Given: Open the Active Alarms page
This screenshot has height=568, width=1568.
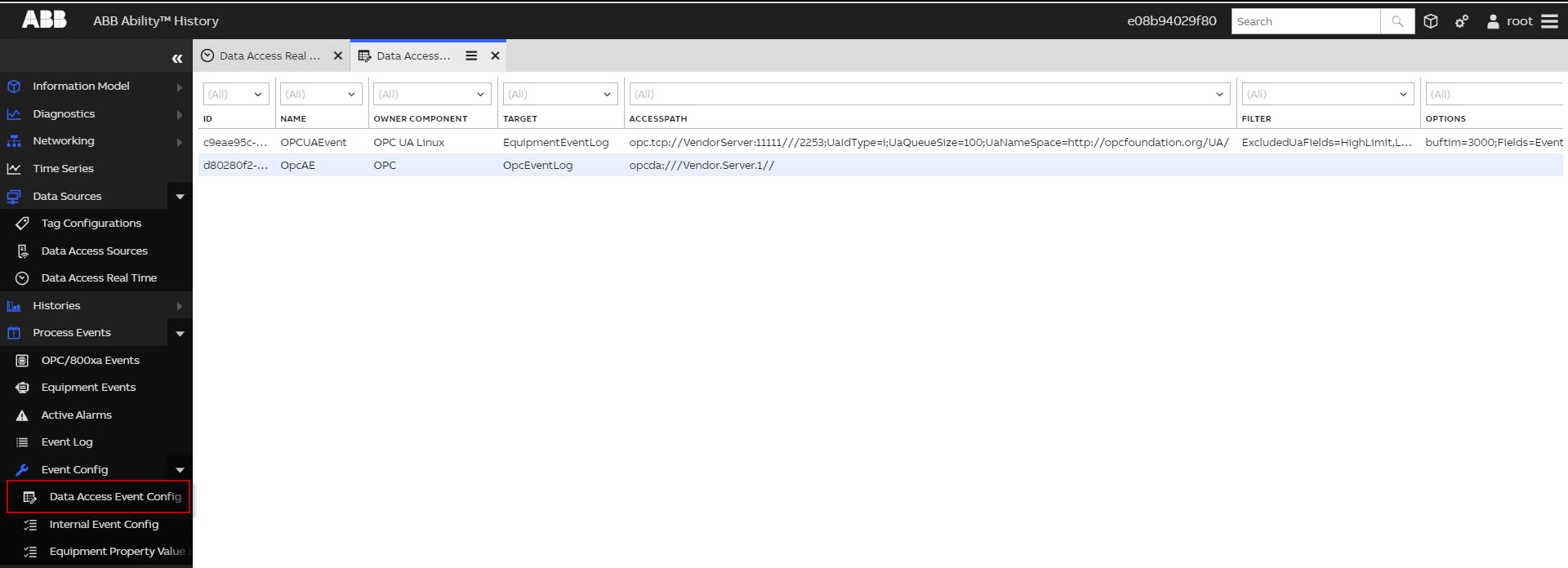Looking at the screenshot, I should pos(96,415).
